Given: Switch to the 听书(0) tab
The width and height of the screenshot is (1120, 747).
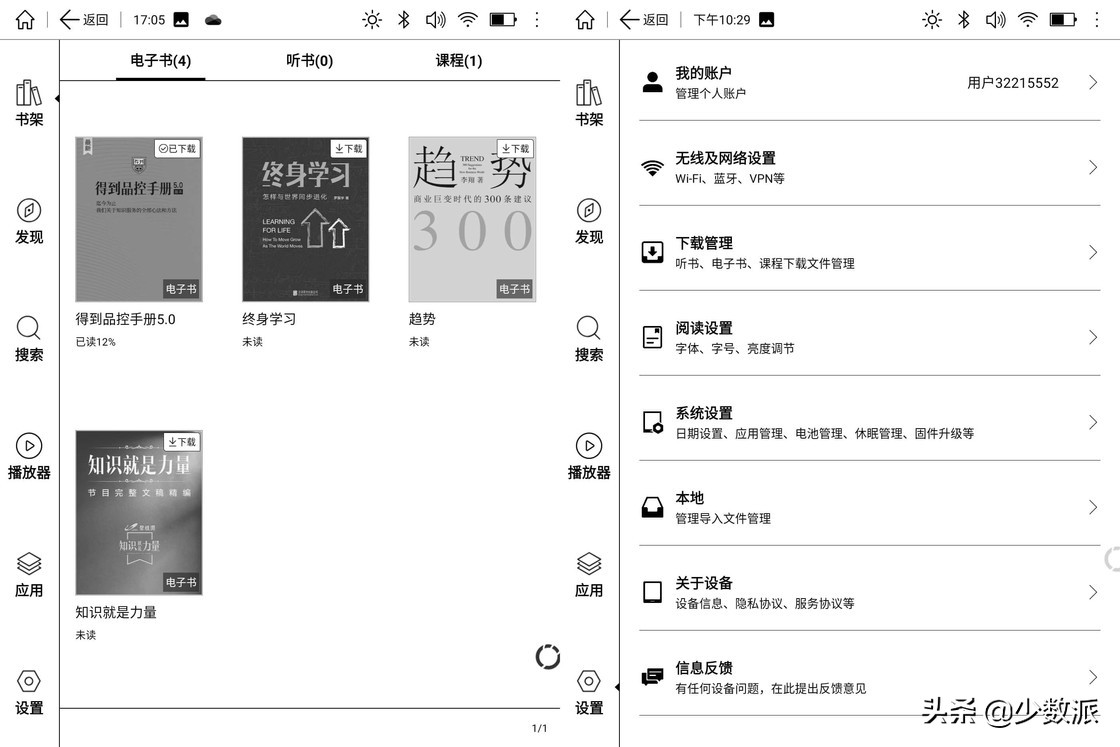Looking at the screenshot, I should 310,61.
